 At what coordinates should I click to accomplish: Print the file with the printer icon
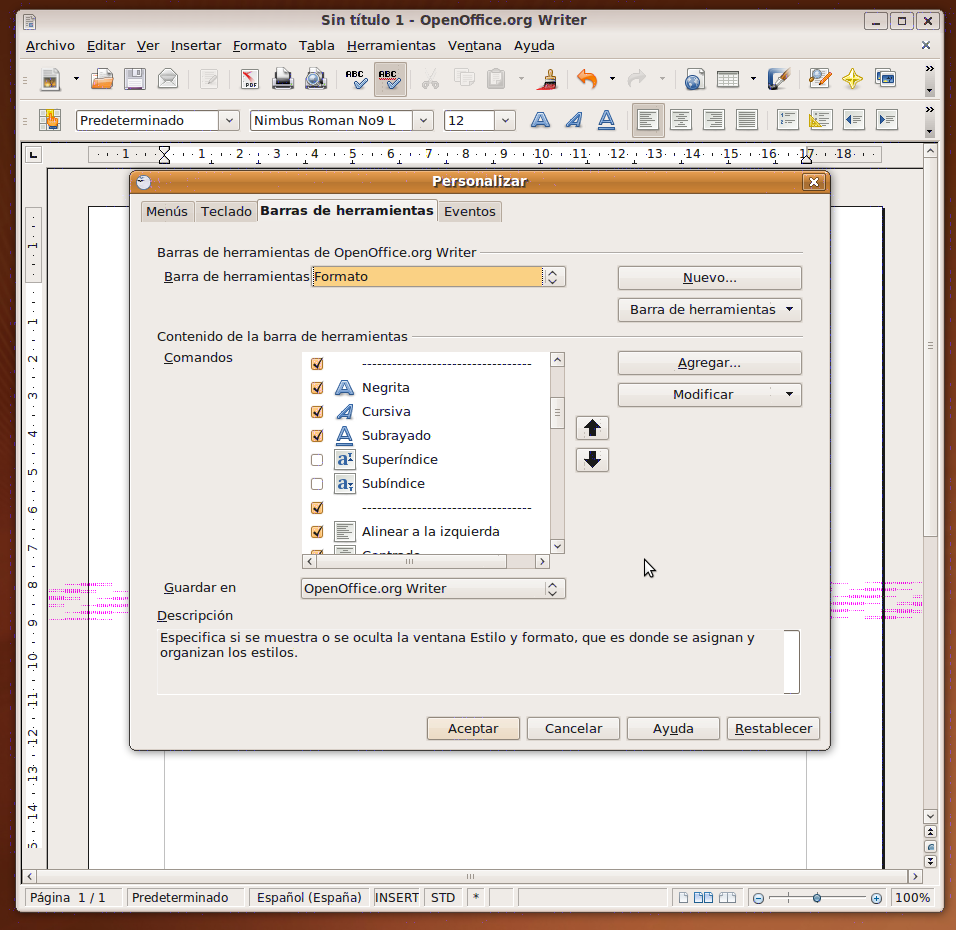[x=282, y=79]
